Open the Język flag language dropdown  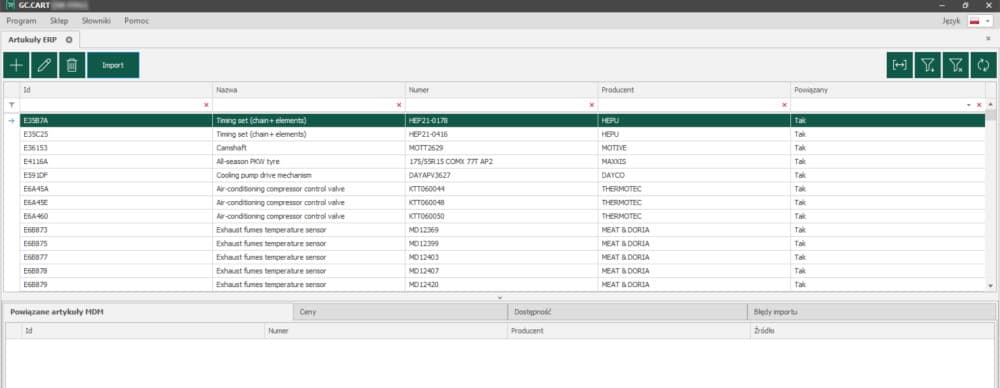[980, 21]
